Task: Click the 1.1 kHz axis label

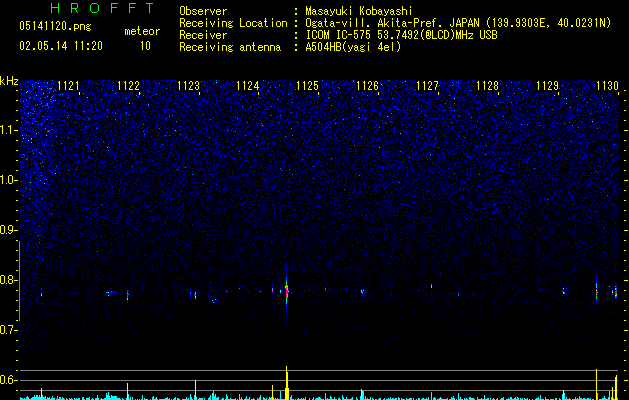Action: tap(9, 130)
